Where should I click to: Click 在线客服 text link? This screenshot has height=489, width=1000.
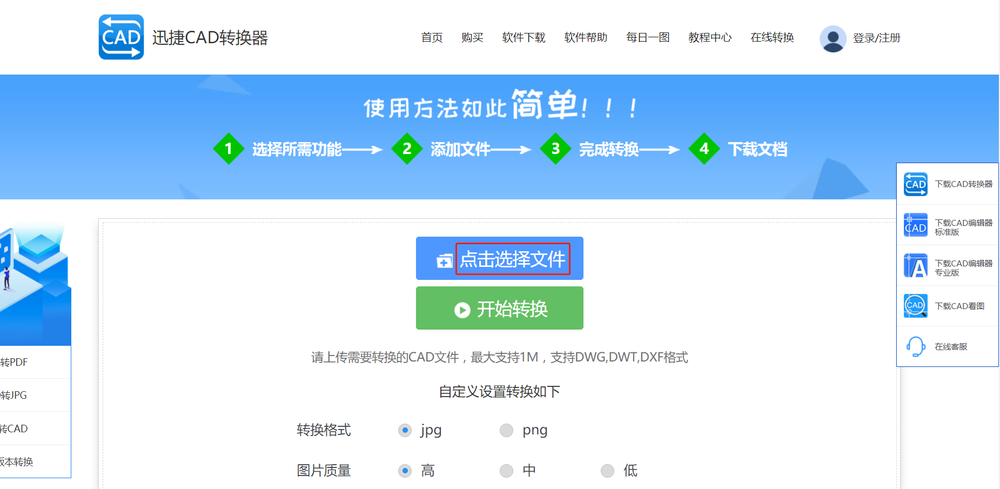pyautogui.click(x=951, y=347)
